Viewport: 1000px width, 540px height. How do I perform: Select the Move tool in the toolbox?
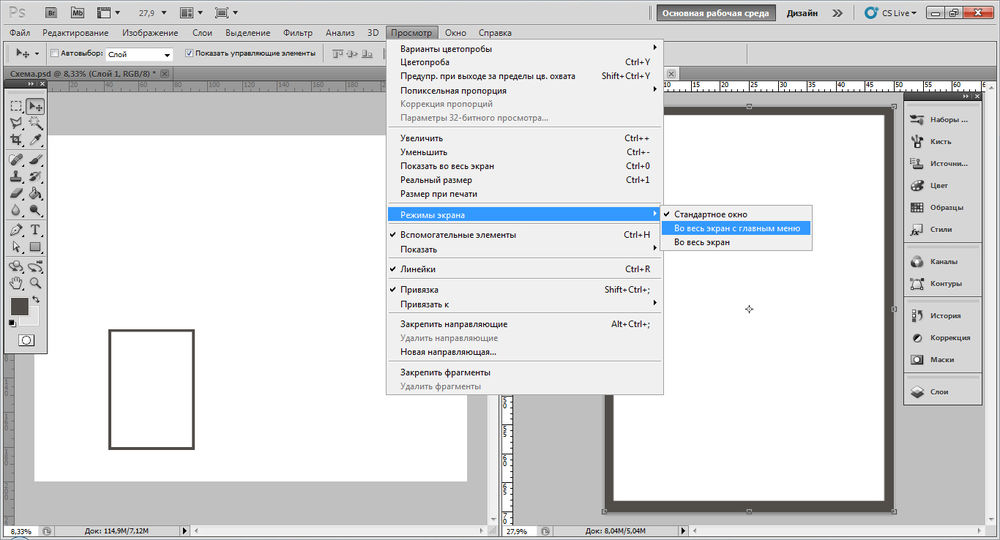pyautogui.click(x=36, y=106)
